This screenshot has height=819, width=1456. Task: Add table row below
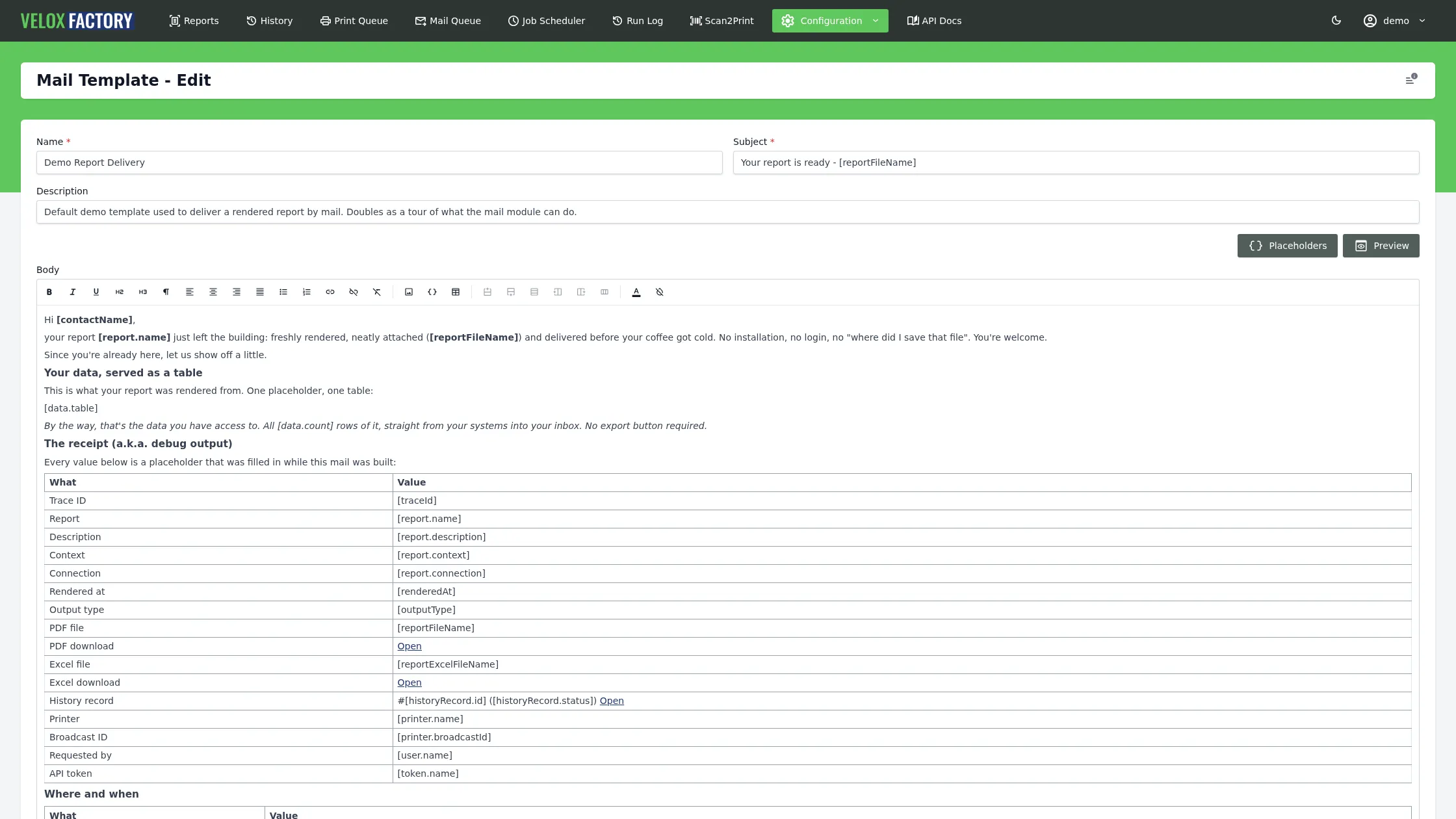pyautogui.click(x=511, y=292)
